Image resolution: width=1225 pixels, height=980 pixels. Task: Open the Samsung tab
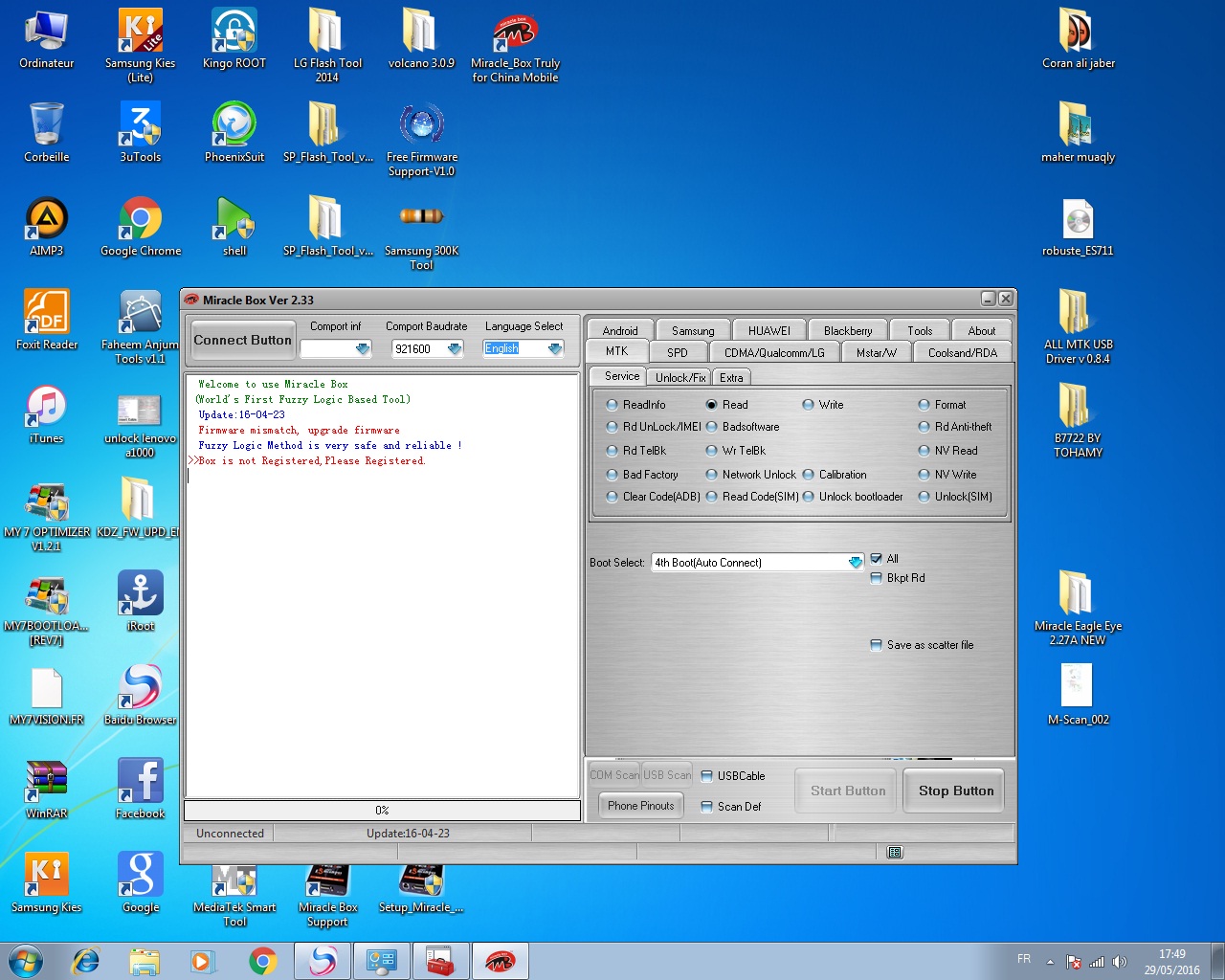693,330
